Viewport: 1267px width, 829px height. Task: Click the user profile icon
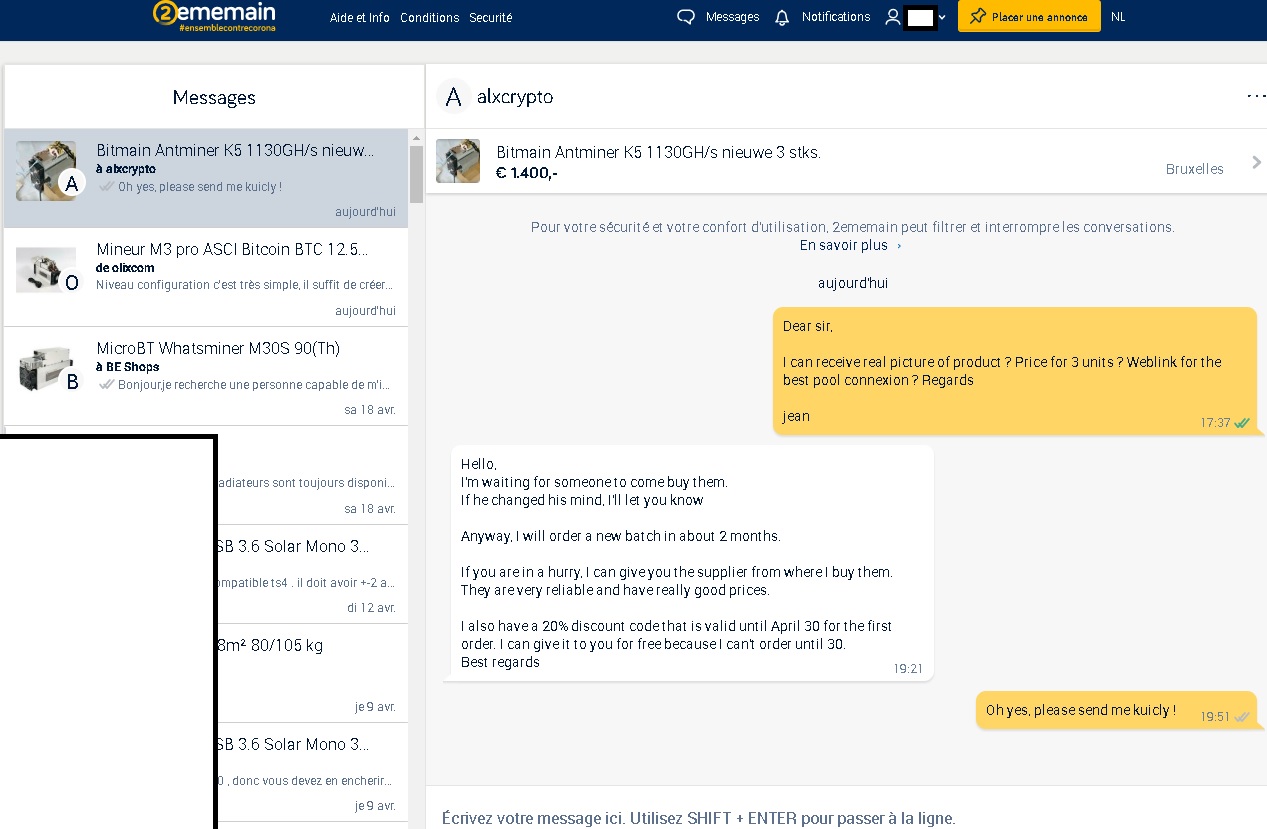(893, 17)
